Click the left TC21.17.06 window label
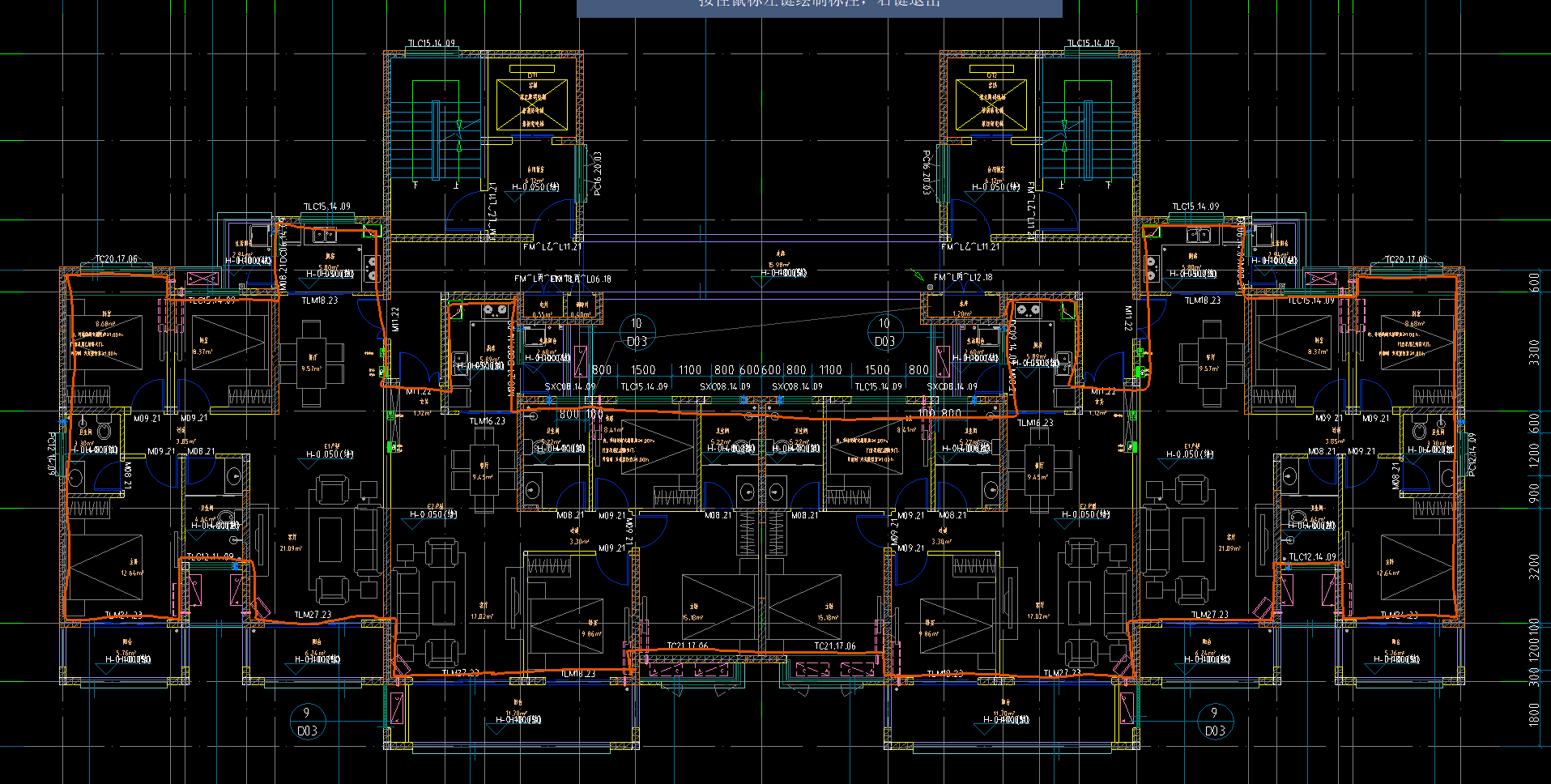1551x784 pixels. 688,646
